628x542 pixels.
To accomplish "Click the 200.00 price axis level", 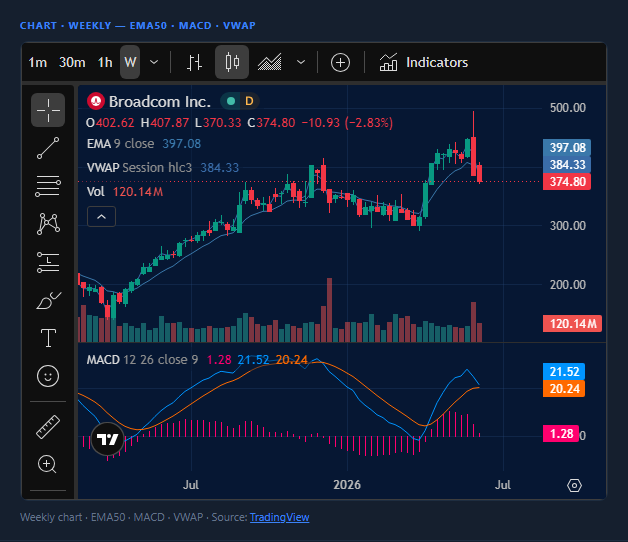I will (568, 285).
